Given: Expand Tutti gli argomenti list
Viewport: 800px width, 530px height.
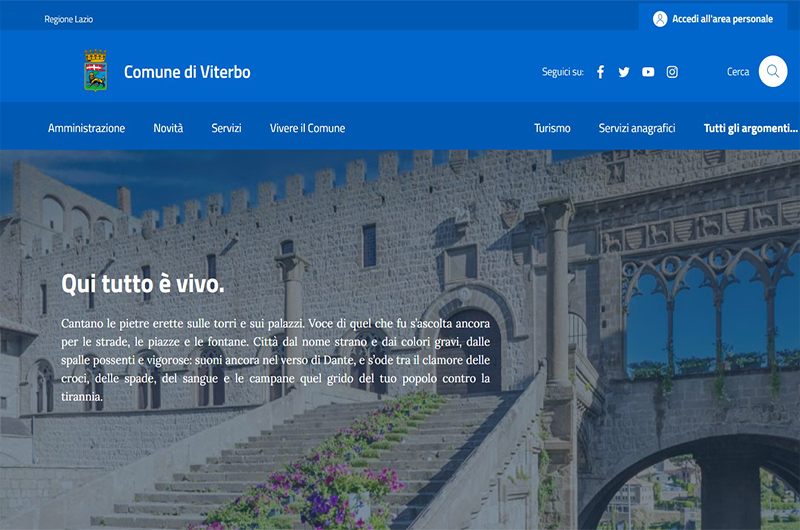Looking at the screenshot, I should 750,128.
